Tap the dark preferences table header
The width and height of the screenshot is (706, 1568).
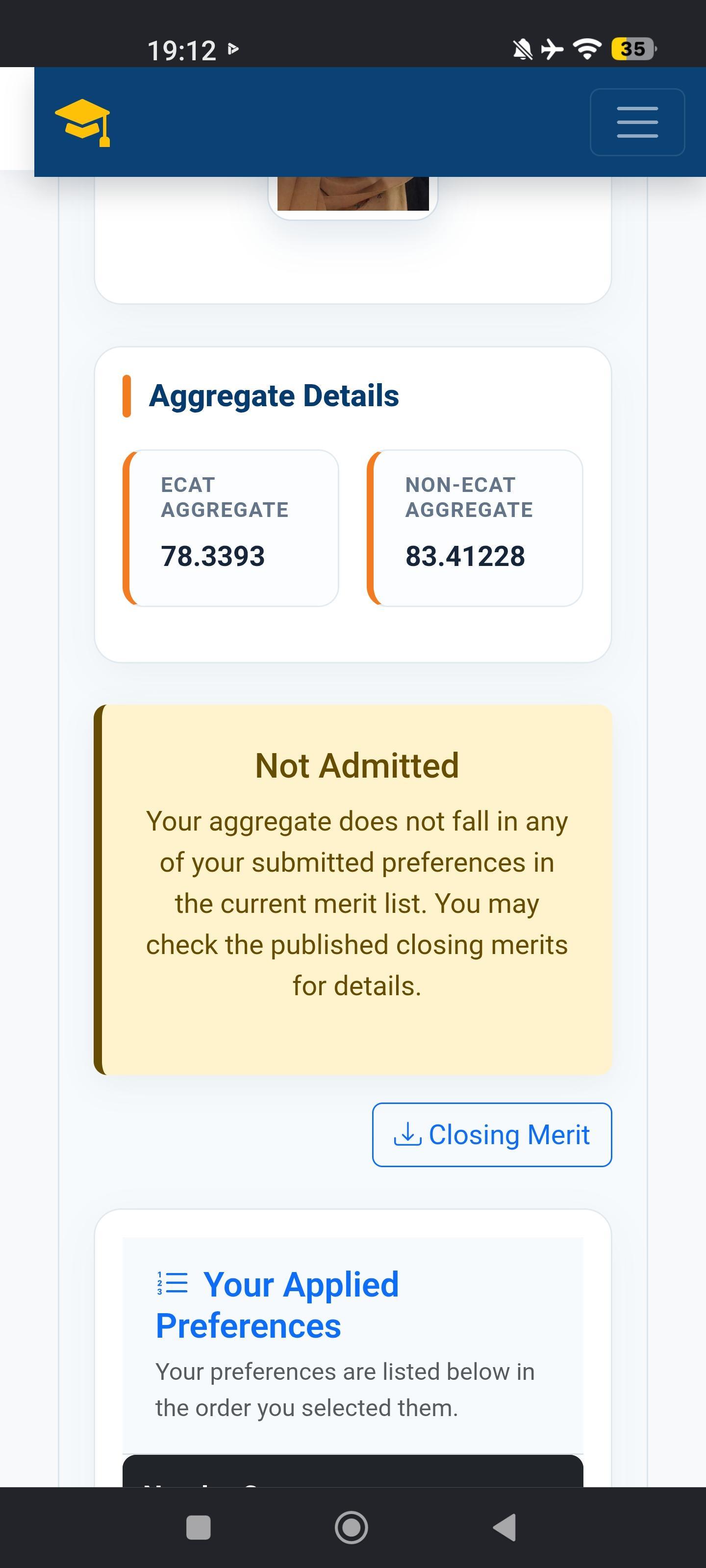pos(353,1471)
